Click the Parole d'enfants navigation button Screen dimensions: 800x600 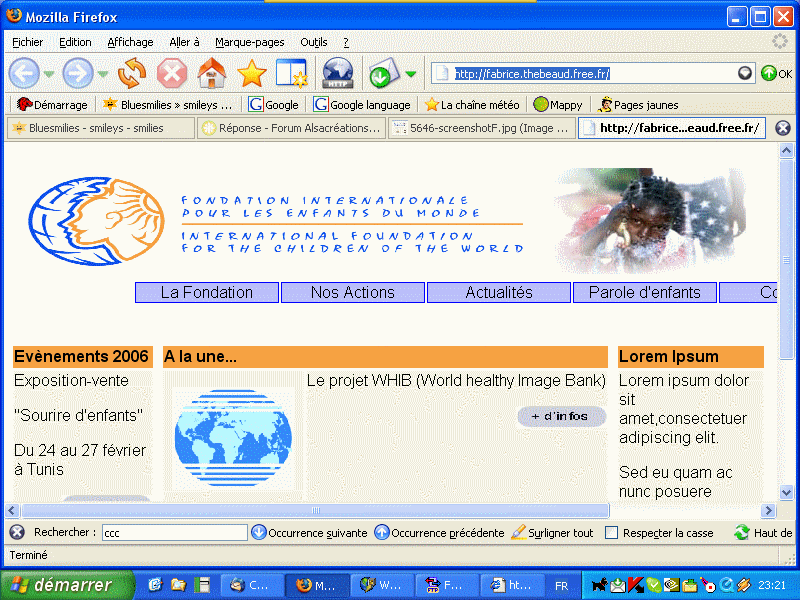[x=644, y=292]
